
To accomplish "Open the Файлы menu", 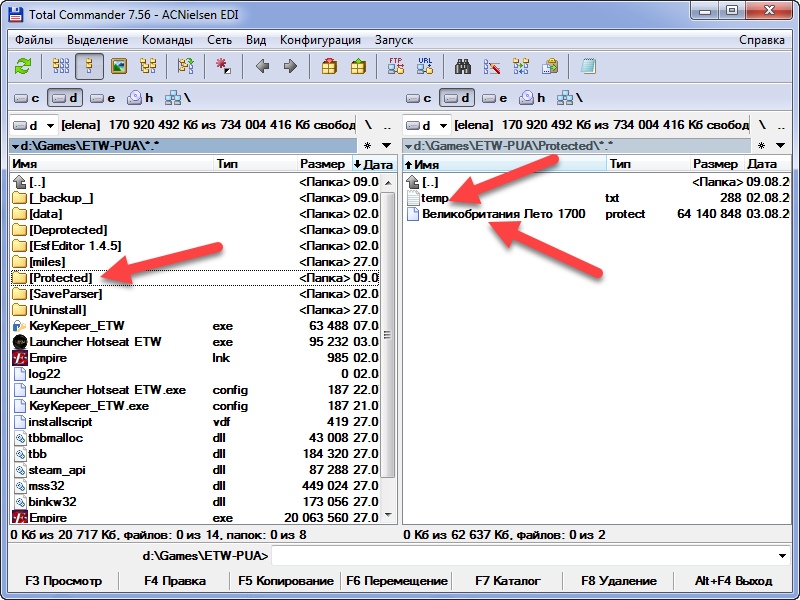I will pos(34,40).
